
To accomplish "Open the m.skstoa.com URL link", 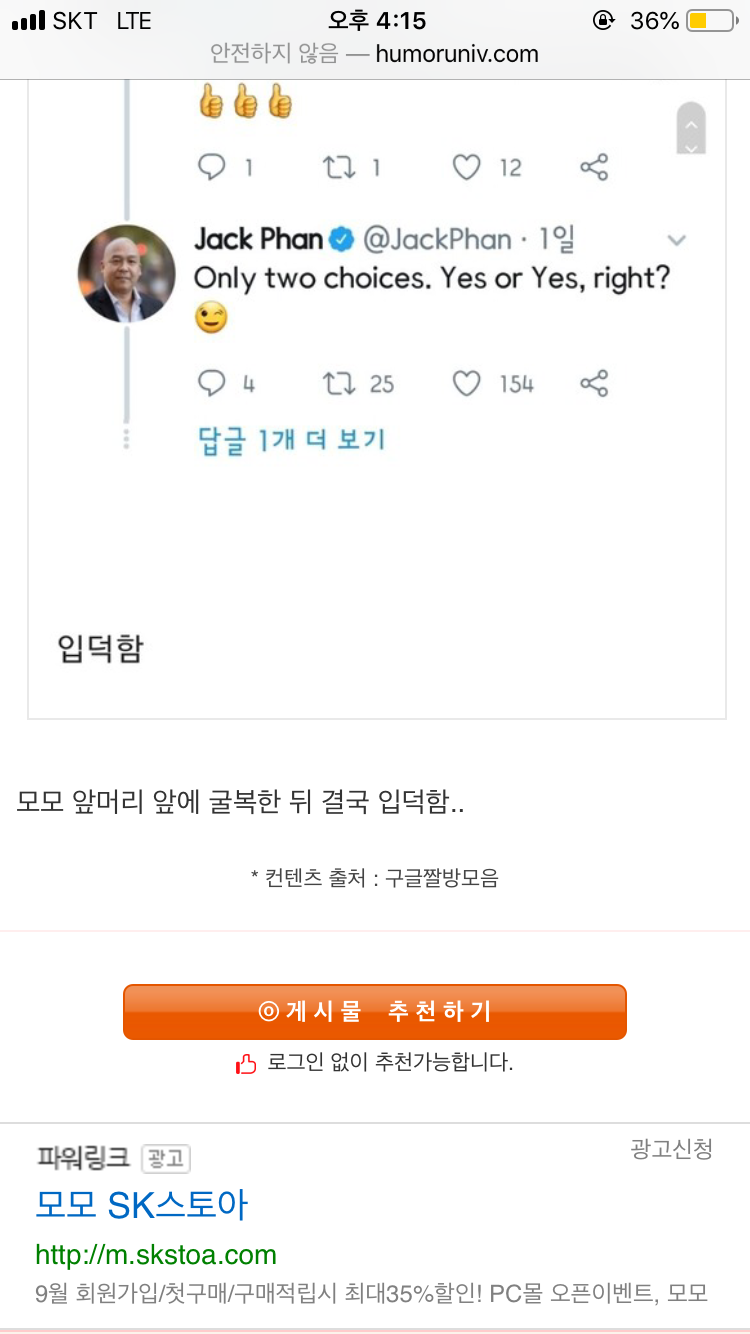I will (156, 1254).
